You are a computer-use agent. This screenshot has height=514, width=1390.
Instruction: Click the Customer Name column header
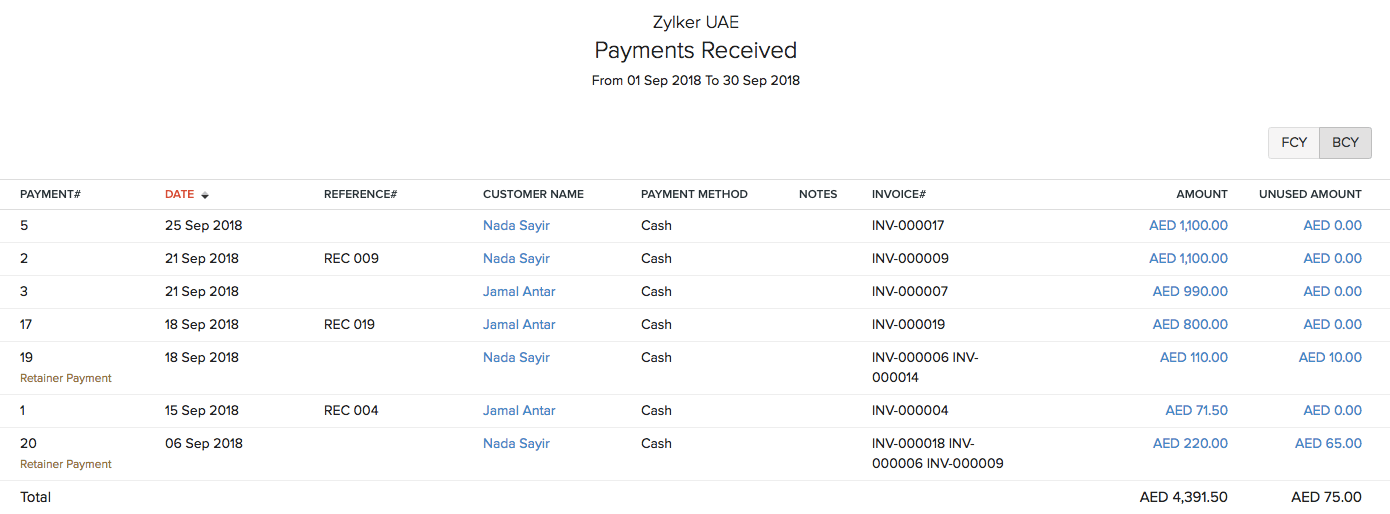click(533, 194)
